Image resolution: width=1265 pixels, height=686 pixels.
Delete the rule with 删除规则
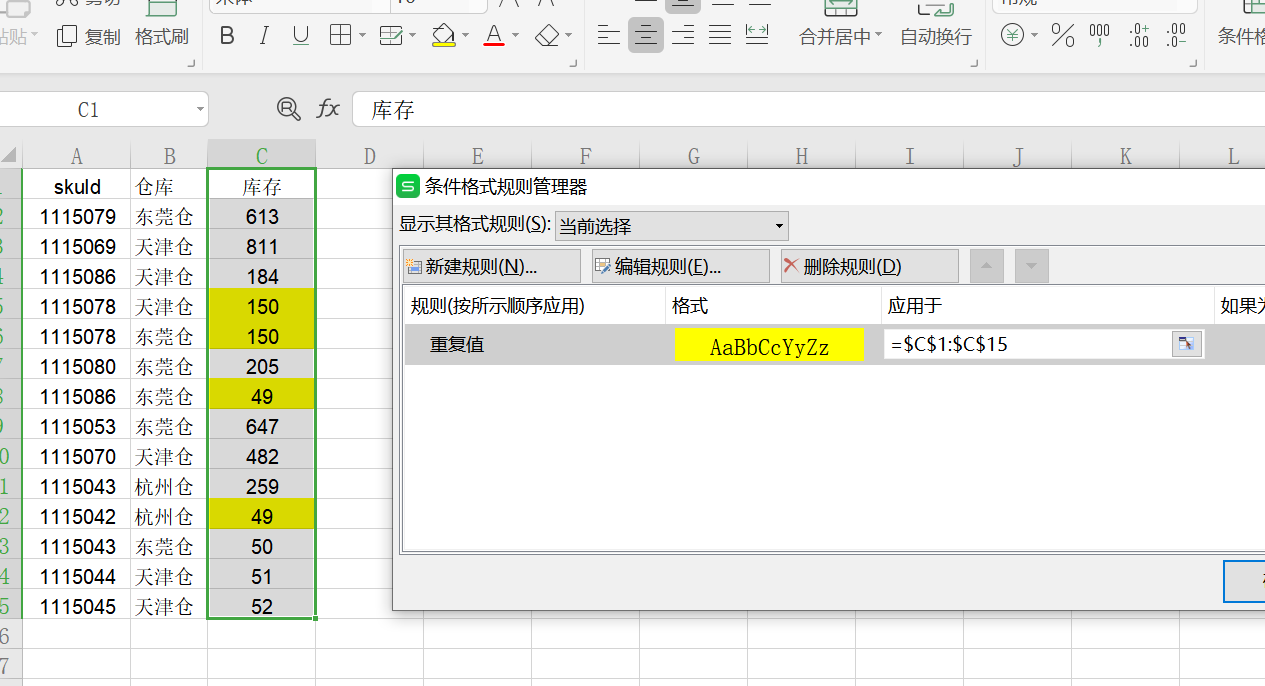869,266
